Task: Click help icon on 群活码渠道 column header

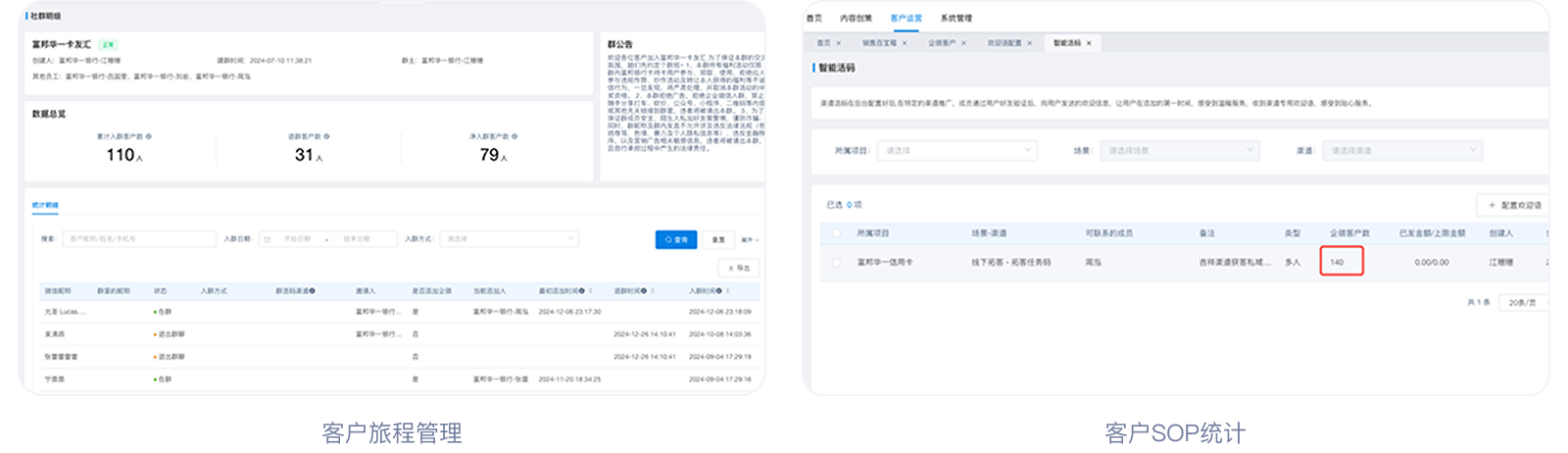Action: 312,291
